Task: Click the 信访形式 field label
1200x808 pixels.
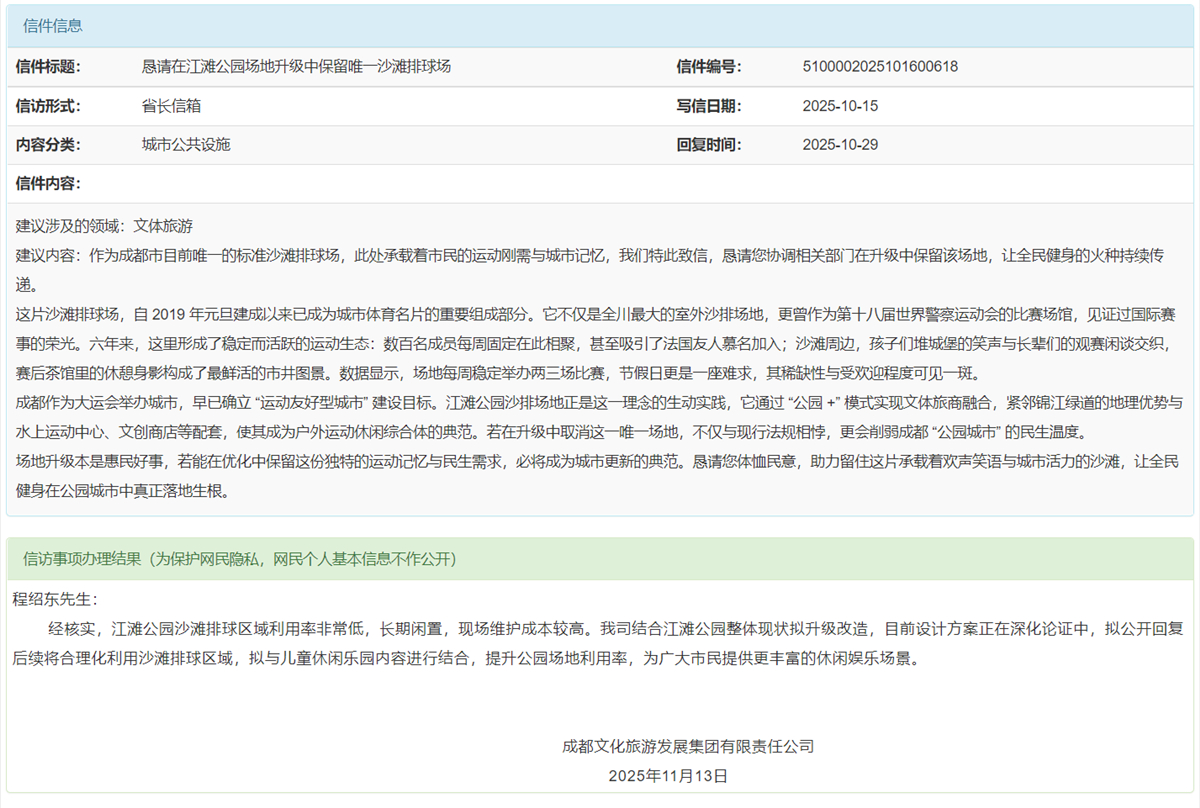Action: click(x=48, y=106)
